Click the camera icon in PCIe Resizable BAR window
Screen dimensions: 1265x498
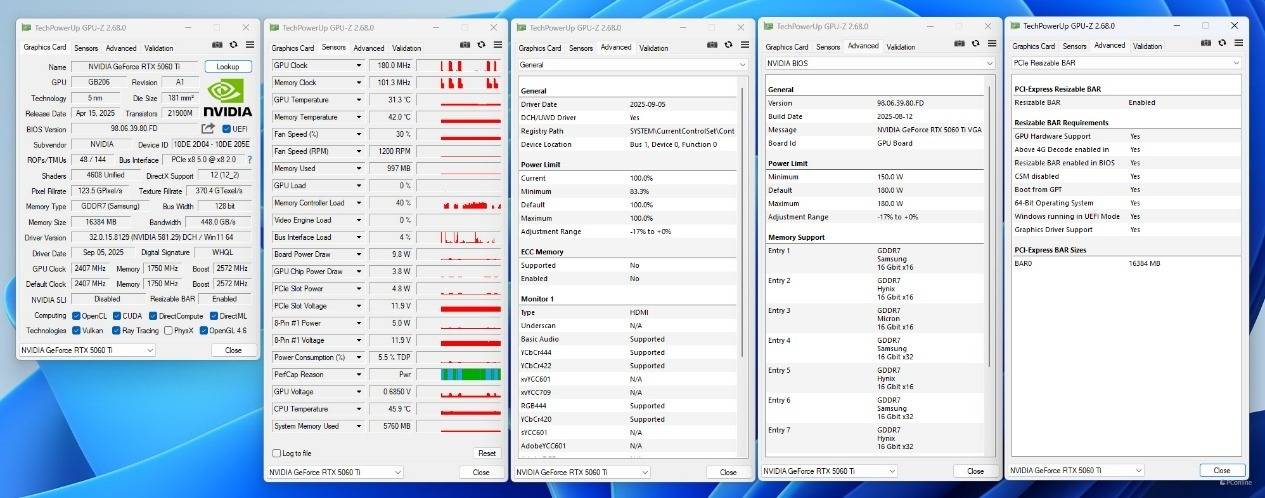(x=1205, y=44)
